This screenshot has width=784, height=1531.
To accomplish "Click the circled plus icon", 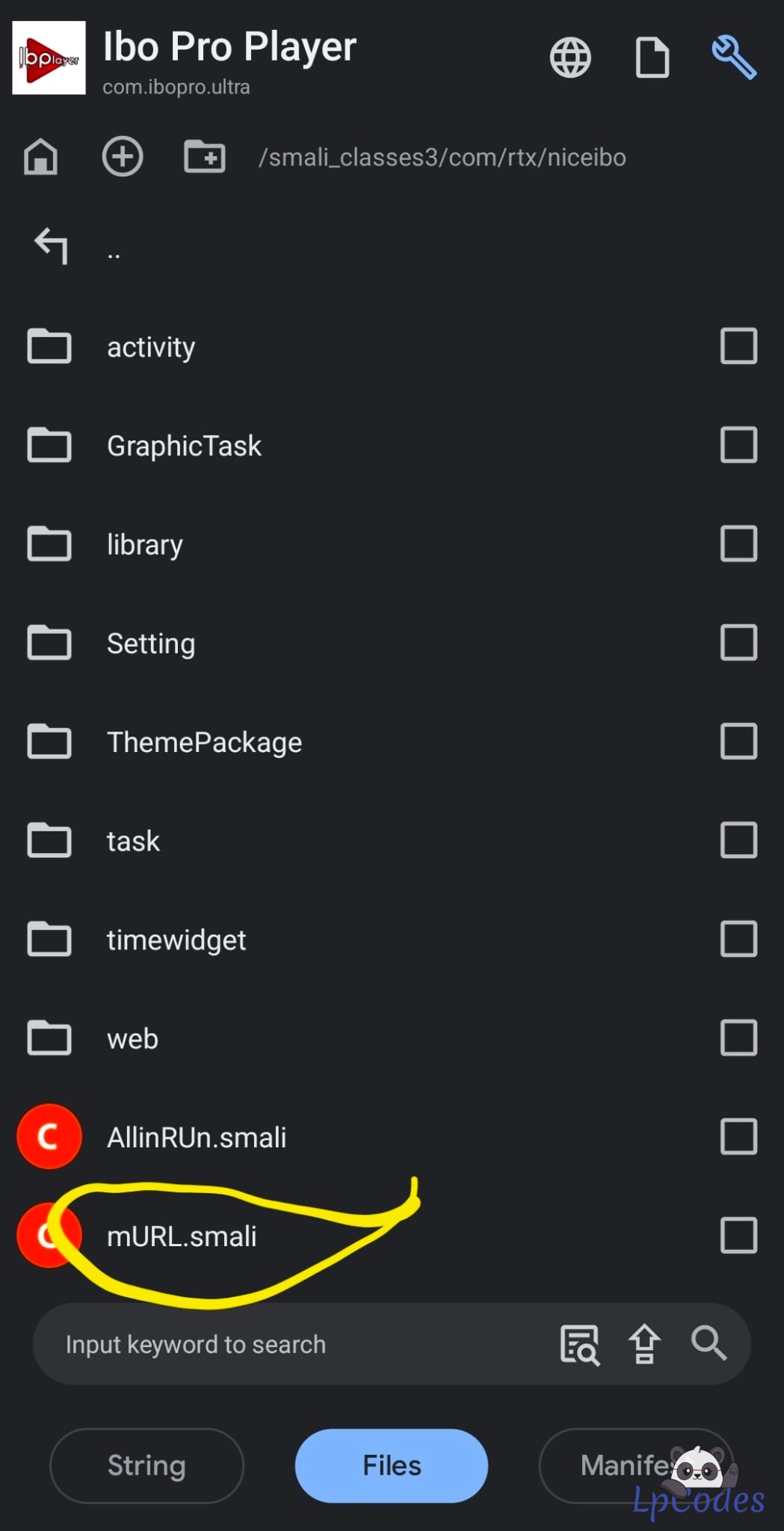I will point(122,157).
